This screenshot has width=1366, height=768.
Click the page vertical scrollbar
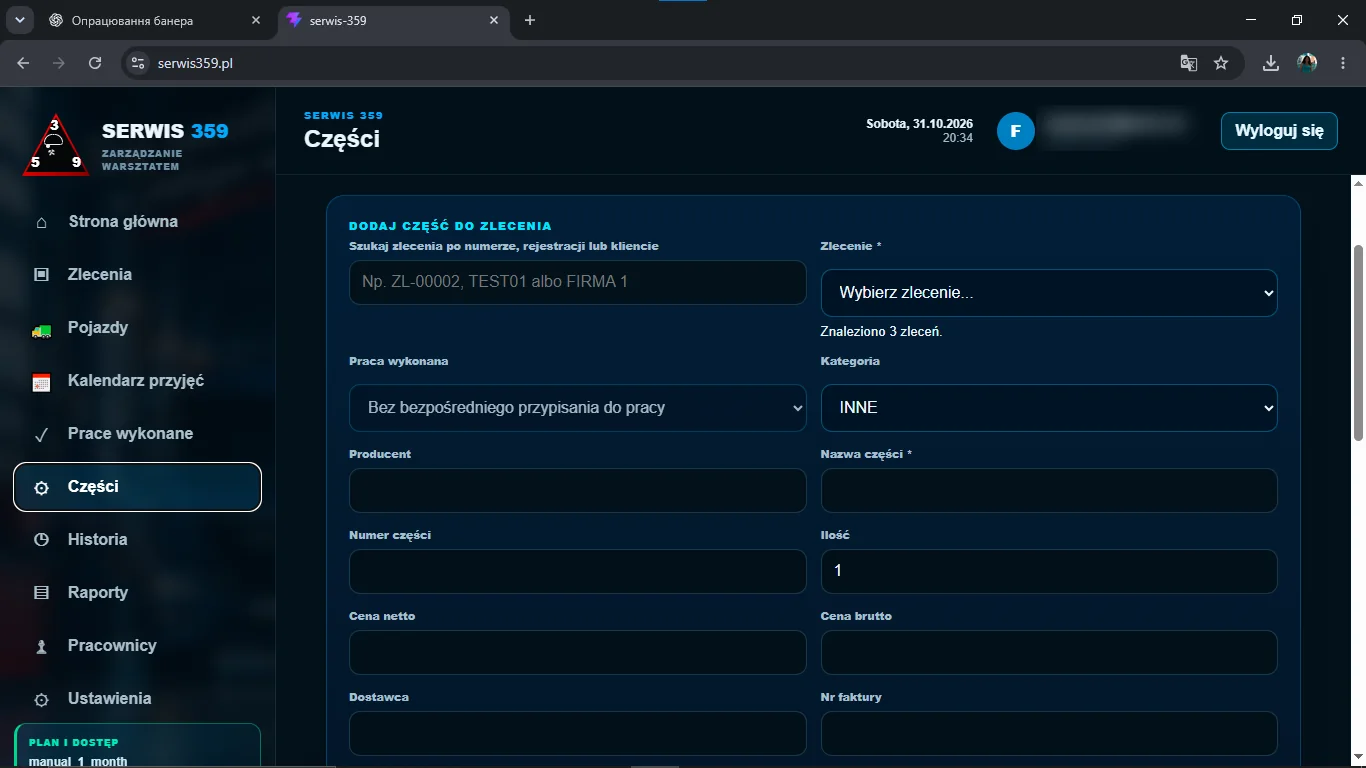tap(1358, 342)
